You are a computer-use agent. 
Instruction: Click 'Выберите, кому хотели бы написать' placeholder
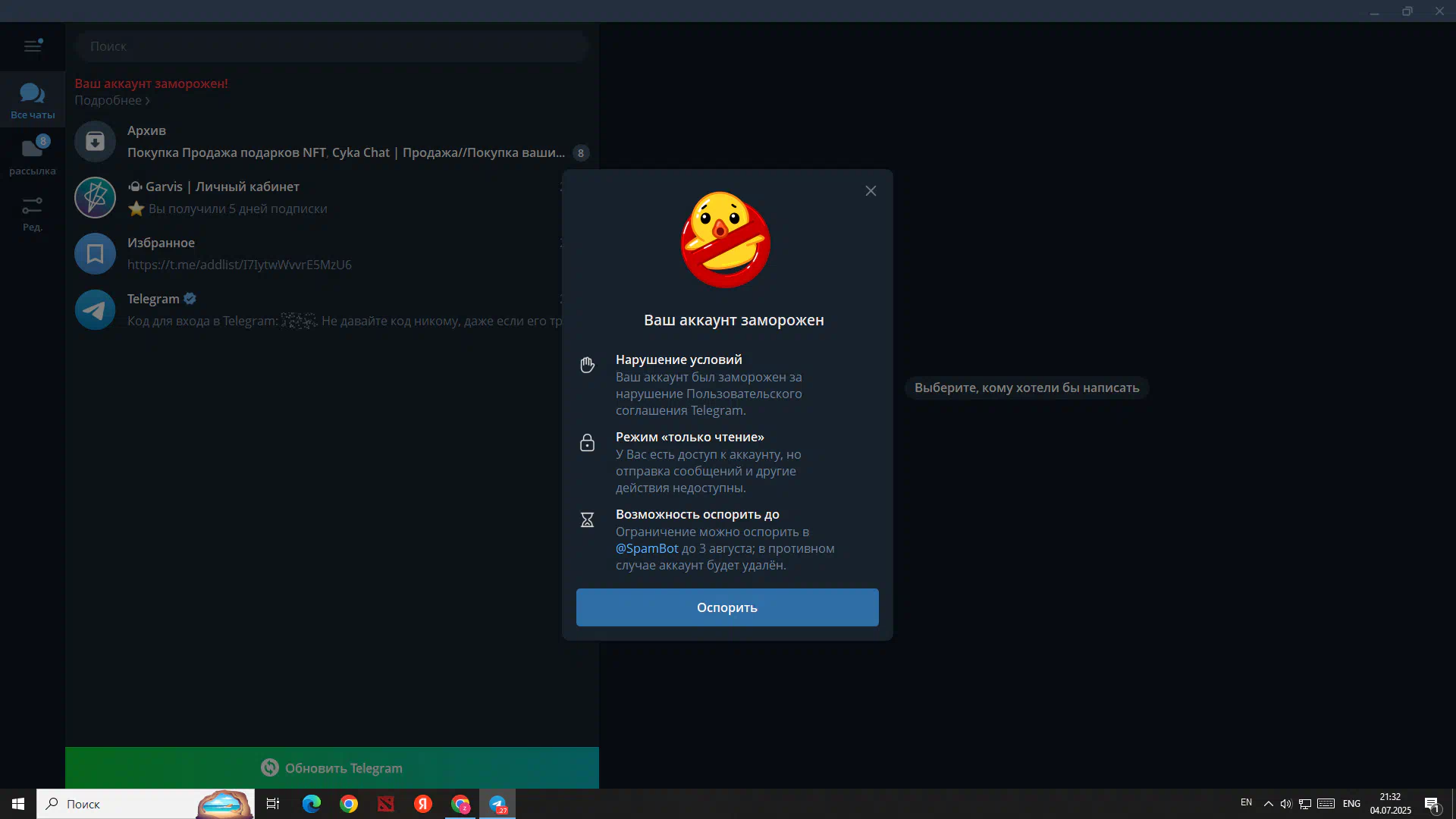(1027, 388)
